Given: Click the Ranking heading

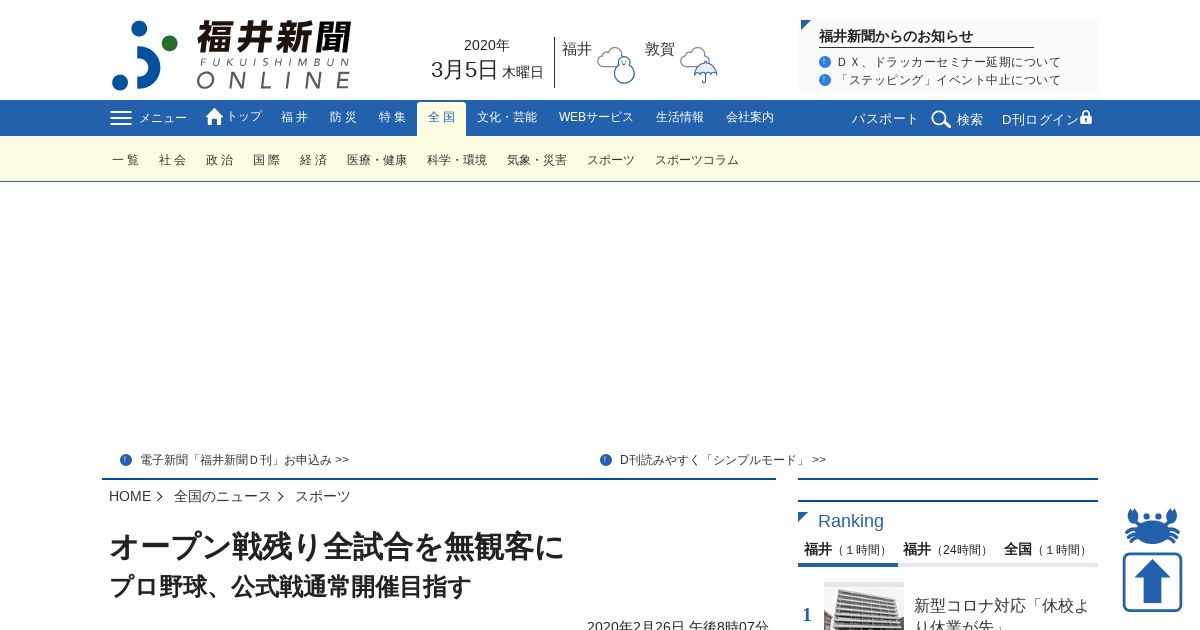Looking at the screenshot, I should (x=851, y=521).
